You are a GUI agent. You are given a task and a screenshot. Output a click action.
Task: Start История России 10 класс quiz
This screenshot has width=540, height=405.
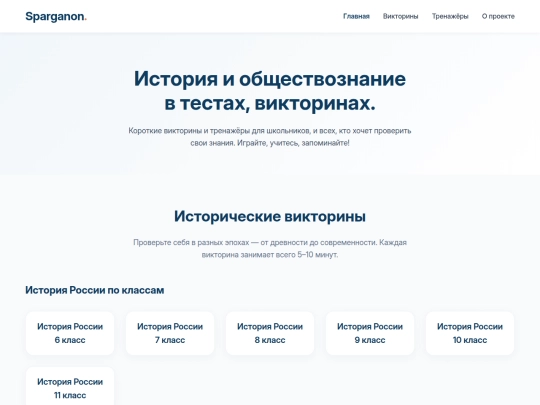point(470,333)
